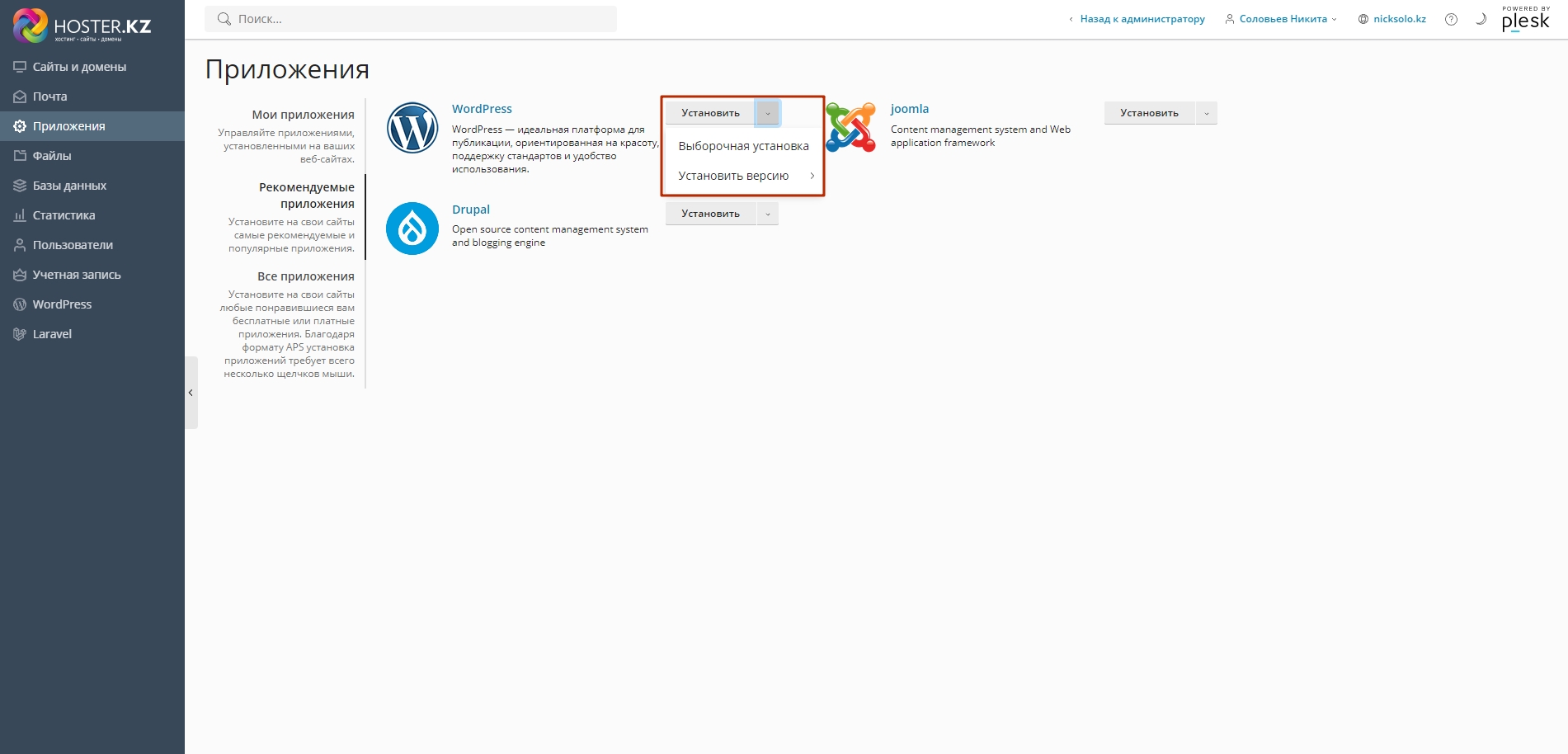Click Установить for Drupal
Viewport: 1568px width, 754px height.
point(710,214)
